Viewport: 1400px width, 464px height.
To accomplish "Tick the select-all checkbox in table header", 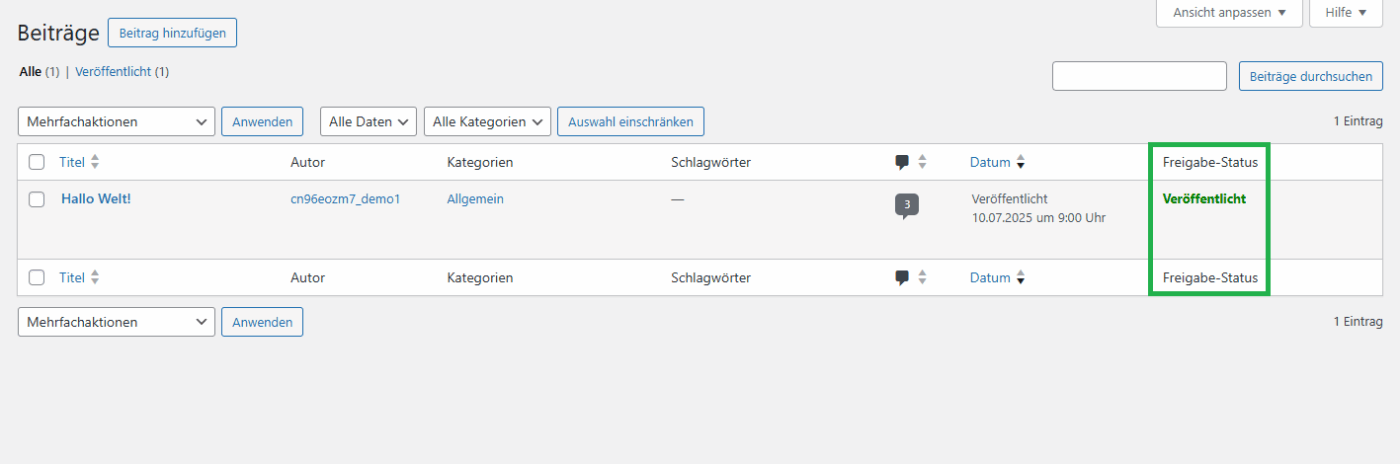I will (x=37, y=162).
